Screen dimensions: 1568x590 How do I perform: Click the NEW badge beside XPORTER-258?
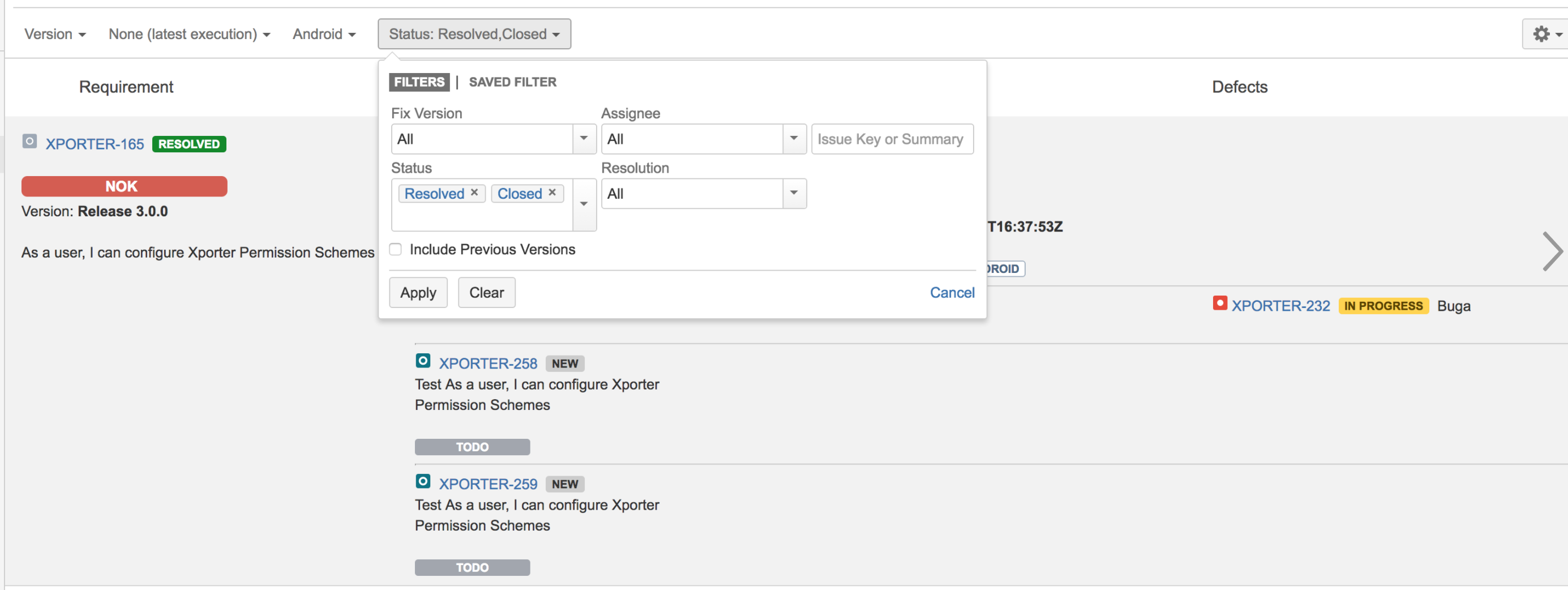point(565,364)
